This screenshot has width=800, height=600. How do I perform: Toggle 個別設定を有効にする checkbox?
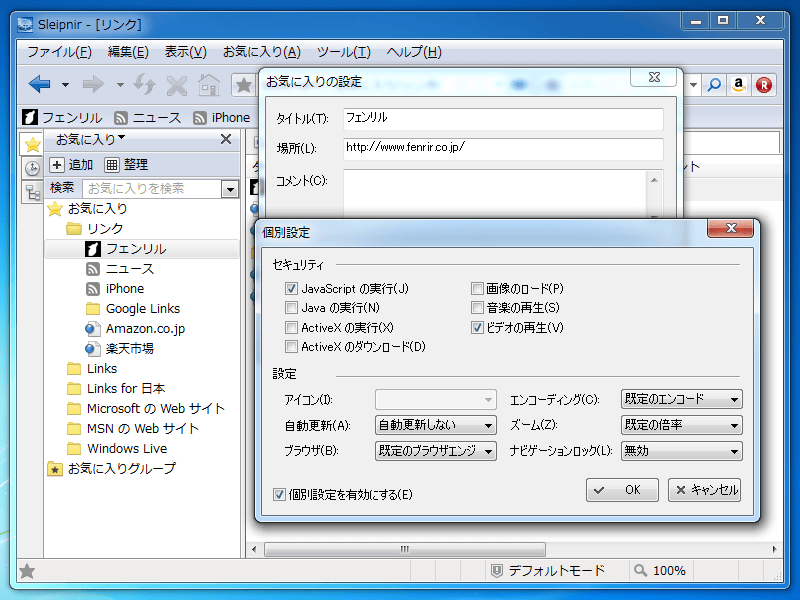point(280,494)
